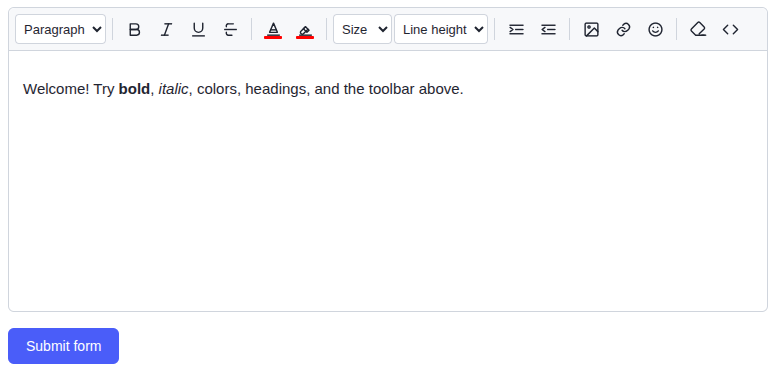The width and height of the screenshot is (776, 385).
Task: Insert an image using the image icon
Action: click(x=591, y=30)
